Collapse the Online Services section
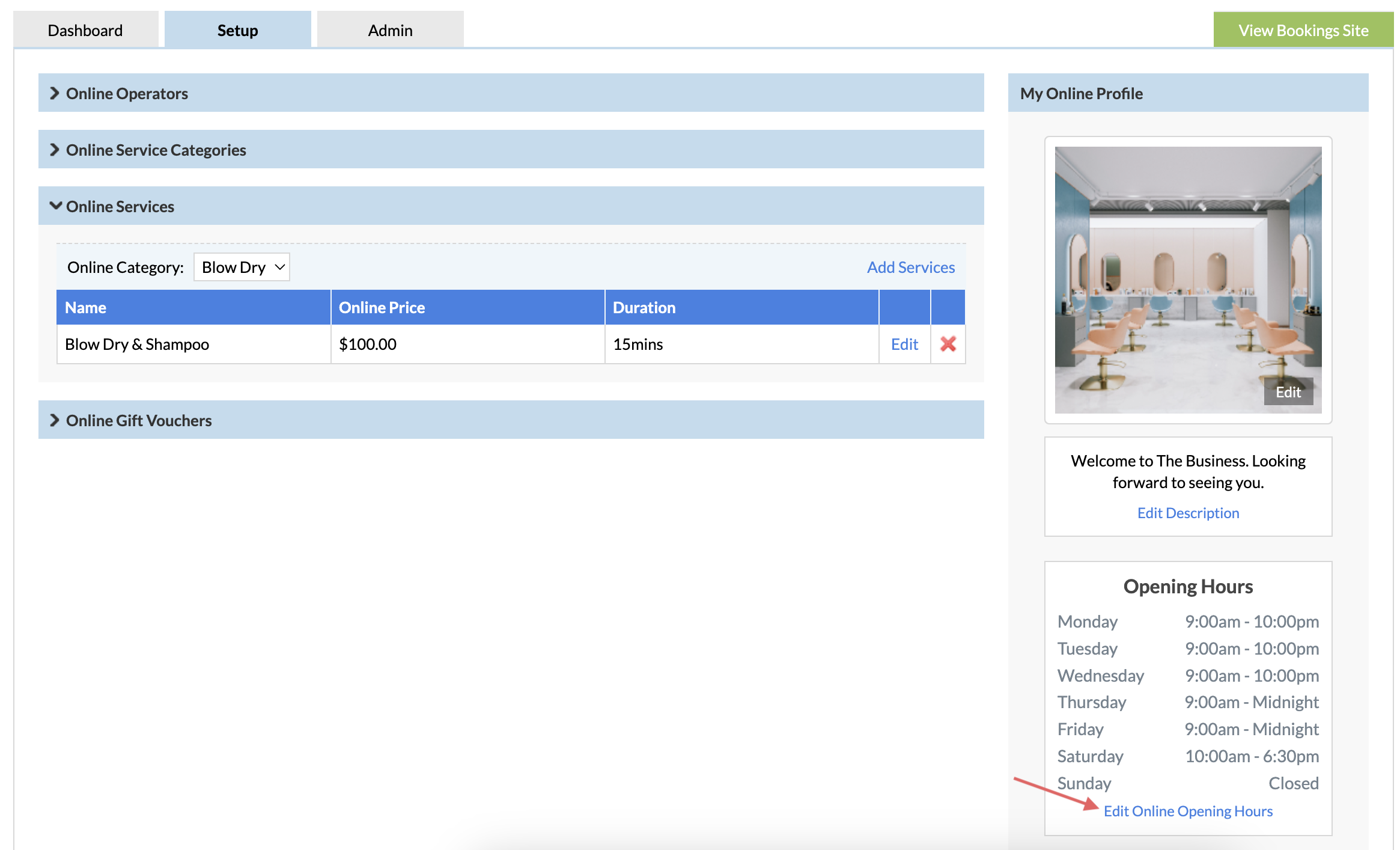This screenshot has height=850, width=1400. pos(119,206)
